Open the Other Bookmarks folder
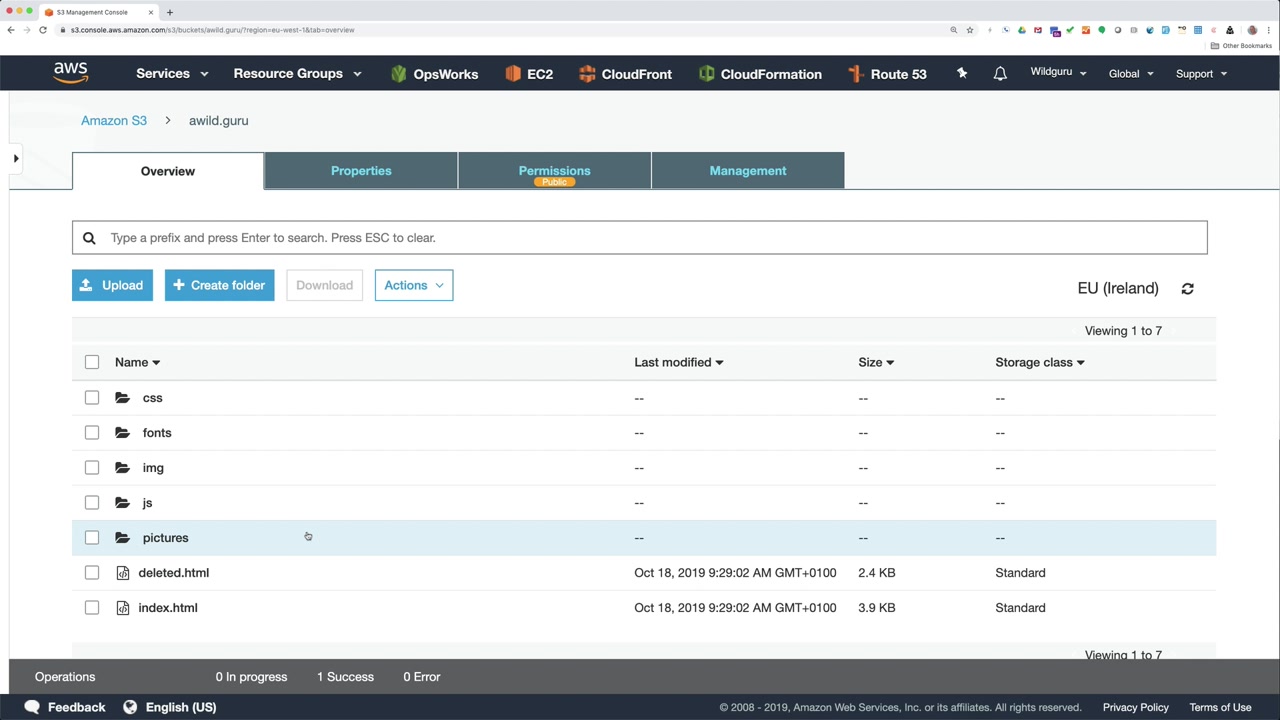This screenshot has height=720, width=1280. click(1241, 46)
